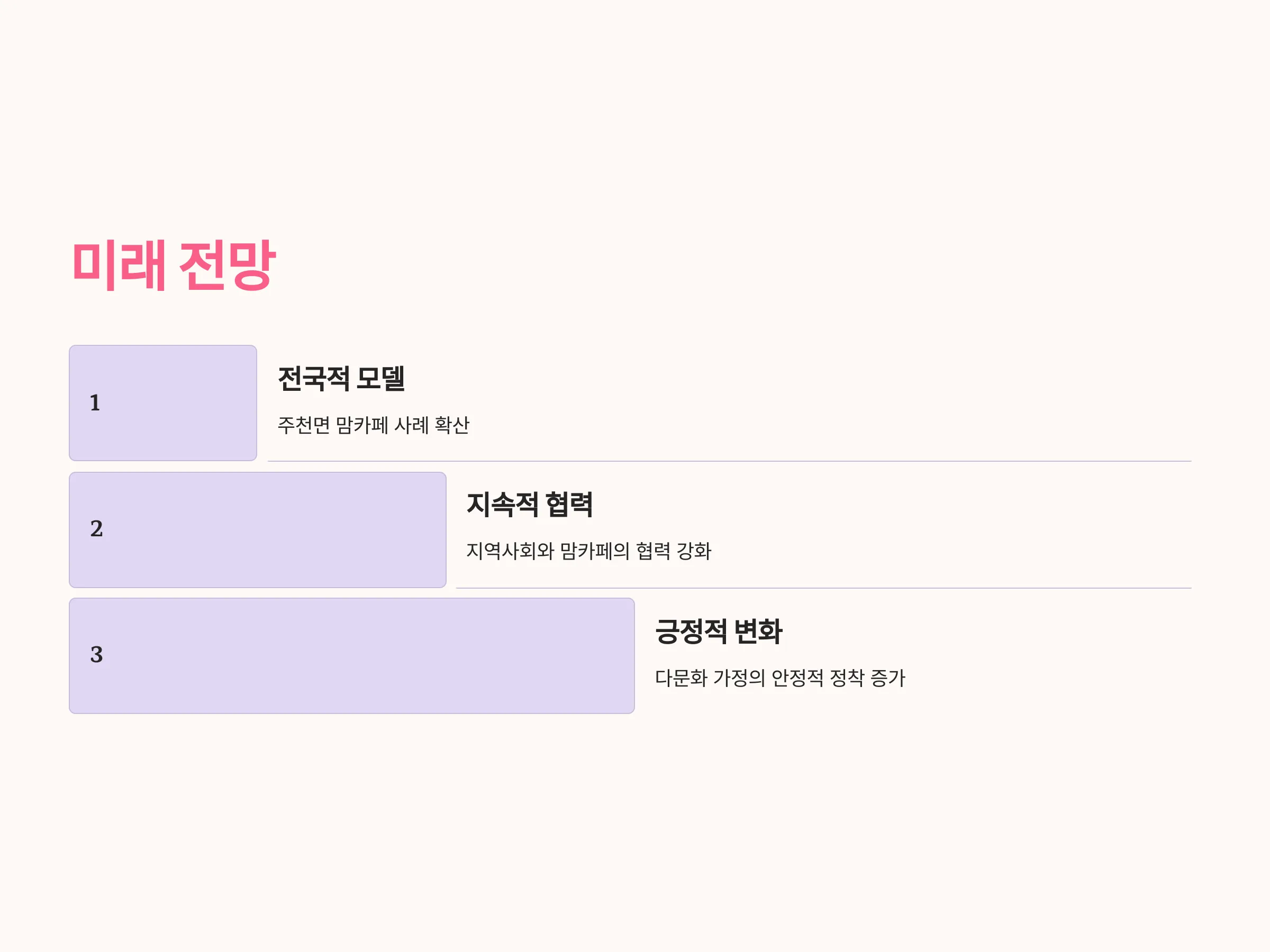
Task: Click the numeral 1 inside the first box
Action: click(x=95, y=403)
